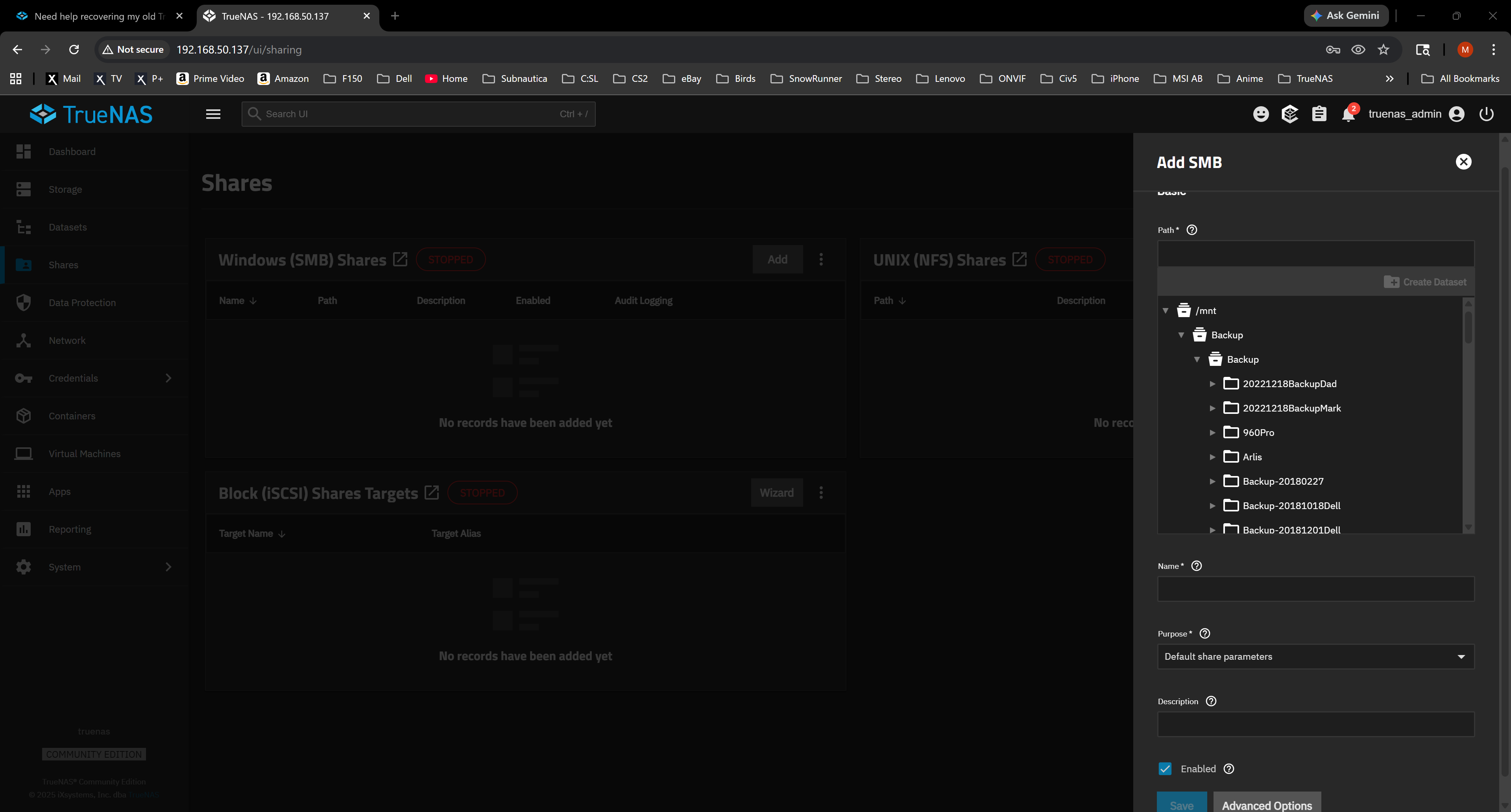Open iSCSI Shares external link icon
This screenshot has height=812, width=1511.
pos(431,493)
